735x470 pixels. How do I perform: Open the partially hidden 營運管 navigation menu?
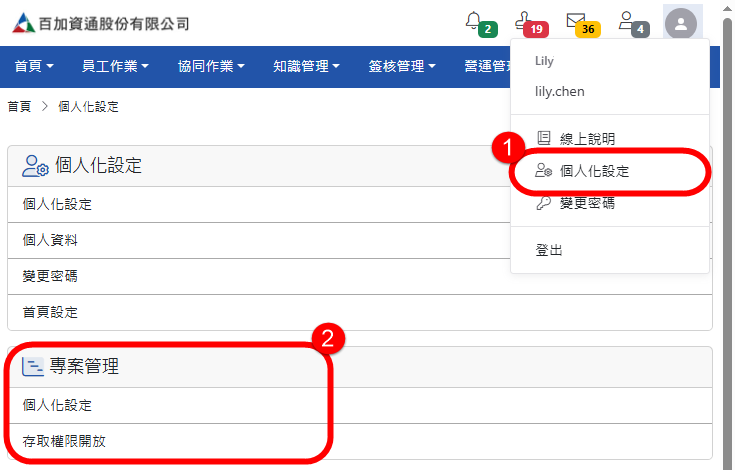click(487, 66)
